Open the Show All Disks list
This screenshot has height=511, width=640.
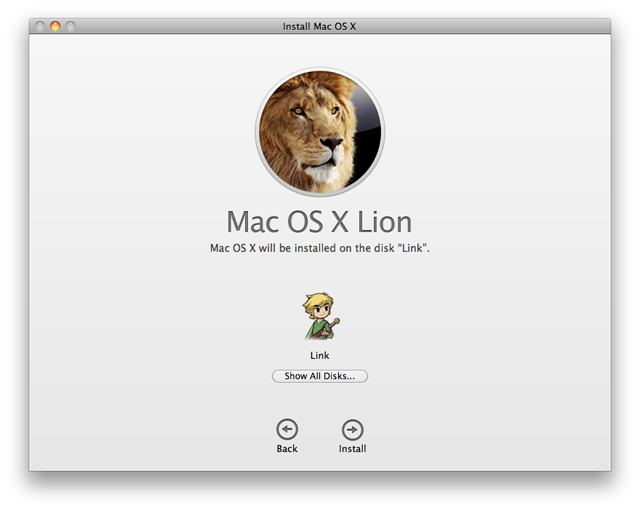pyautogui.click(x=320, y=376)
